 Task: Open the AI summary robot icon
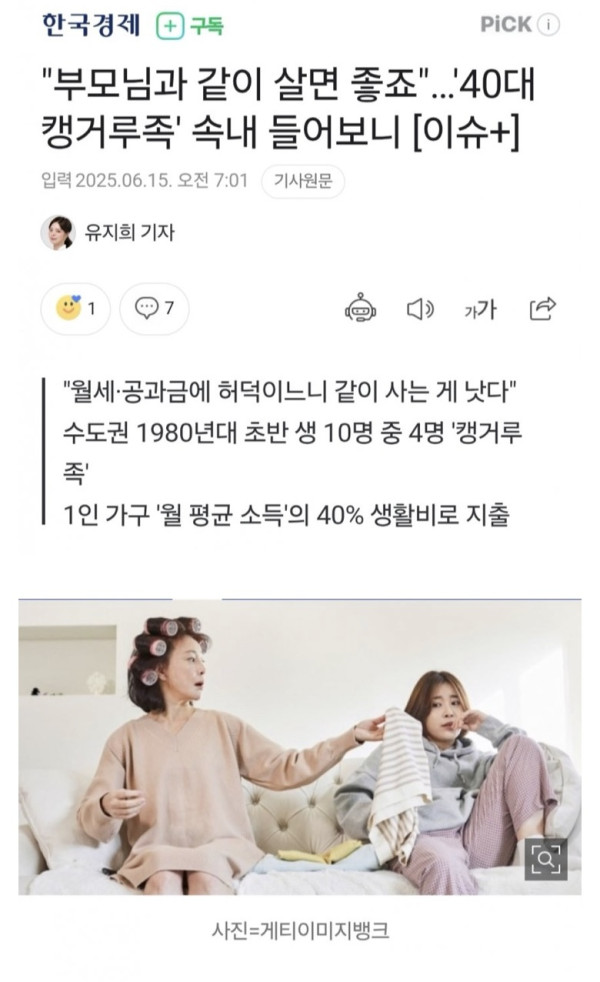tap(360, 308)
